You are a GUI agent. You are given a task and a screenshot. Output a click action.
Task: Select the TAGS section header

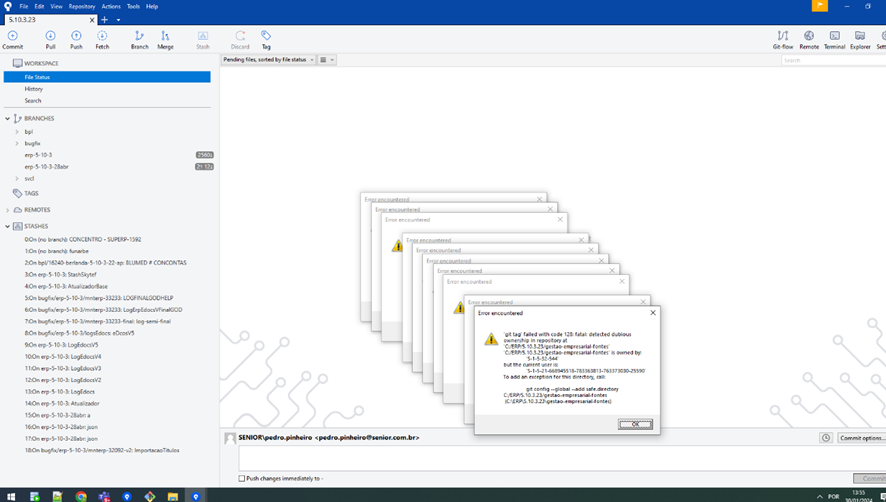click(31, 193)
